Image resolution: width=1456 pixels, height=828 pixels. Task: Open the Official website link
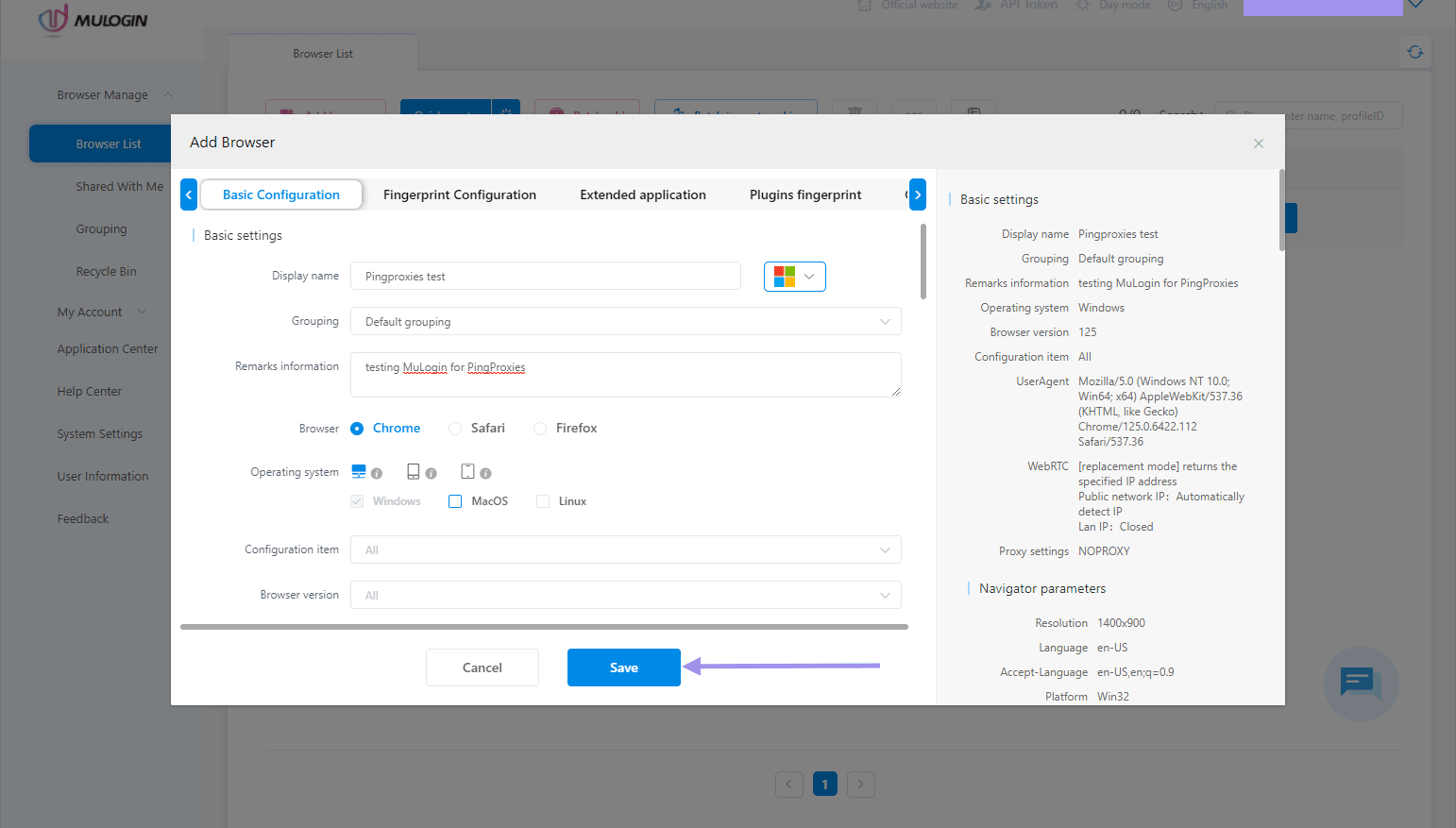(907, 5)
